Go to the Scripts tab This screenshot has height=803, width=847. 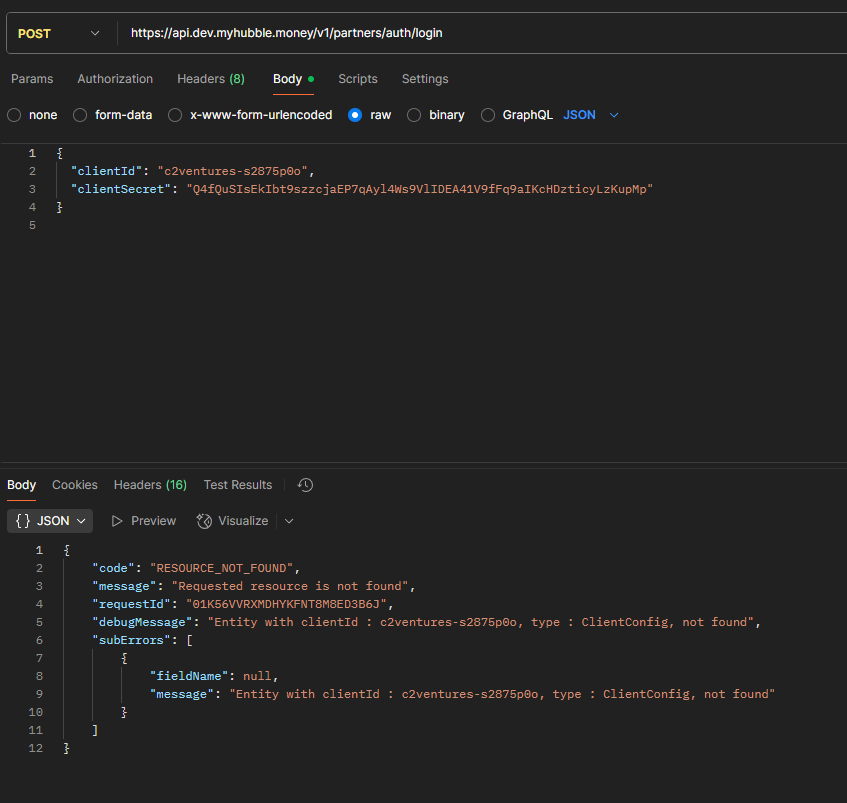[357, 79]
